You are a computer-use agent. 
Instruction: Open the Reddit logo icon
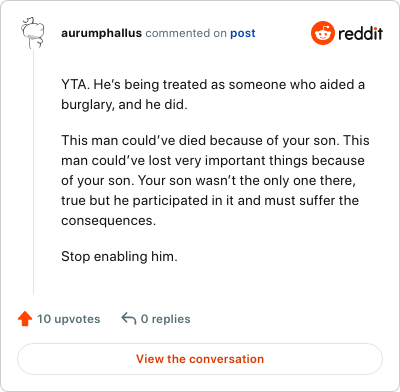[x=323, y=33]
